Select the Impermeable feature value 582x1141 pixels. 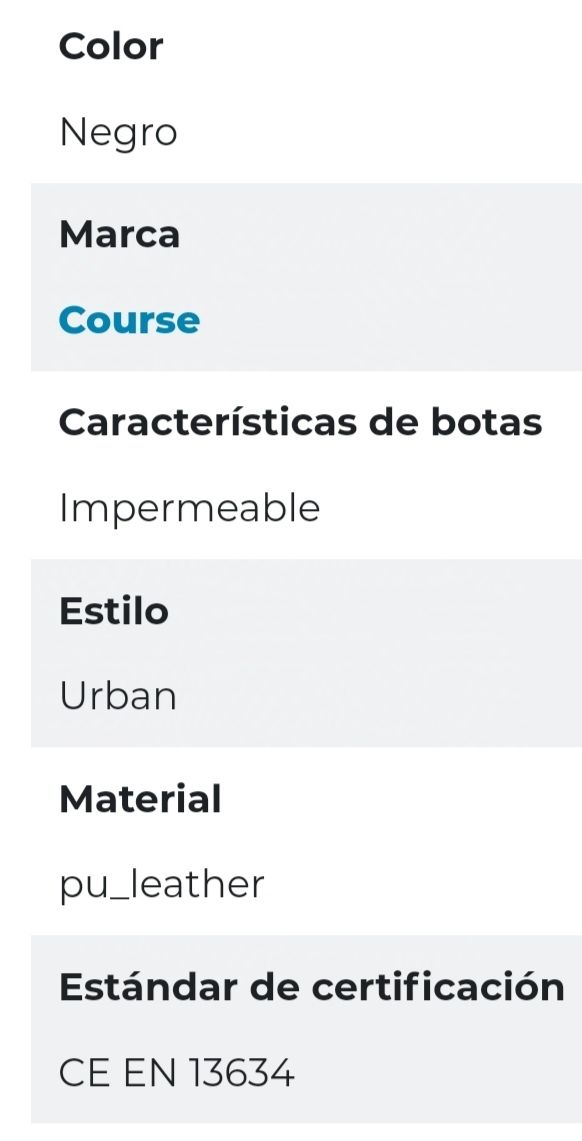click(x=188, y=507)
